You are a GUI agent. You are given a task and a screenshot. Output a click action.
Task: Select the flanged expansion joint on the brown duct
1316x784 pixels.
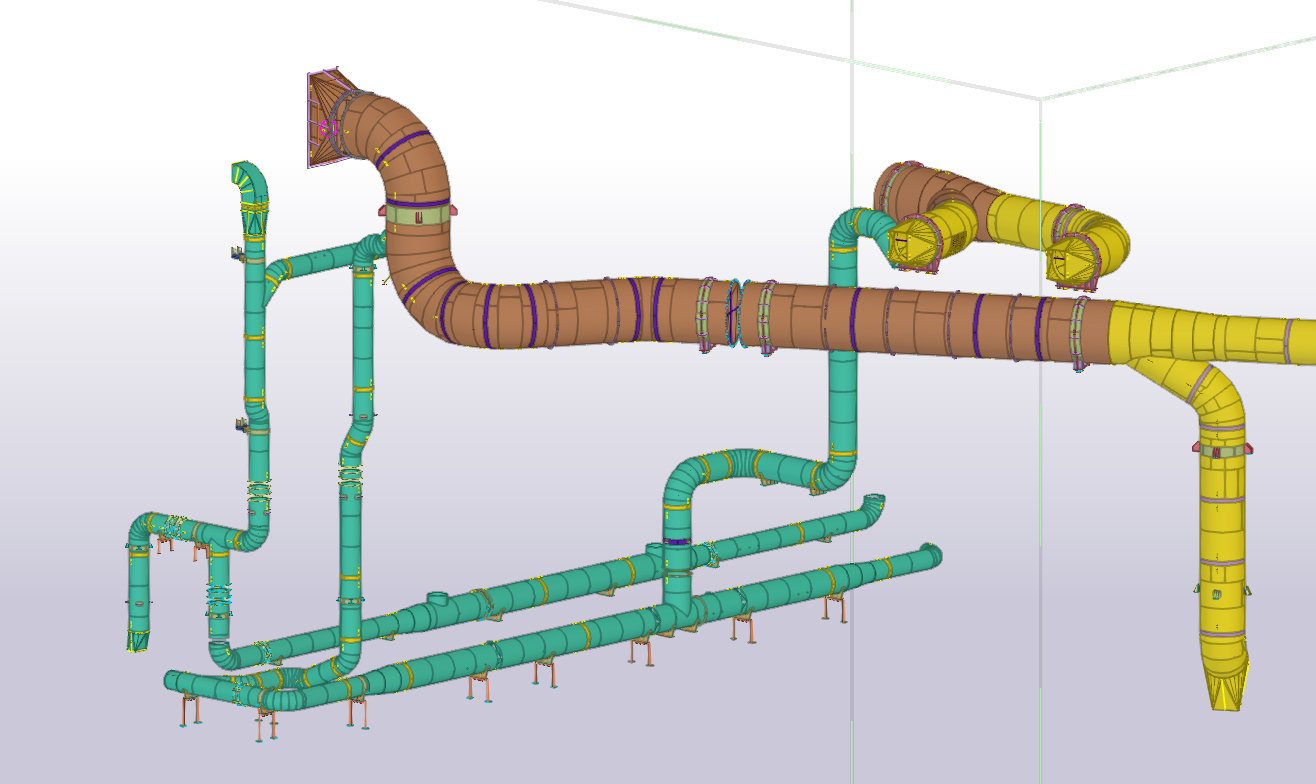click(x=737, y=313)
